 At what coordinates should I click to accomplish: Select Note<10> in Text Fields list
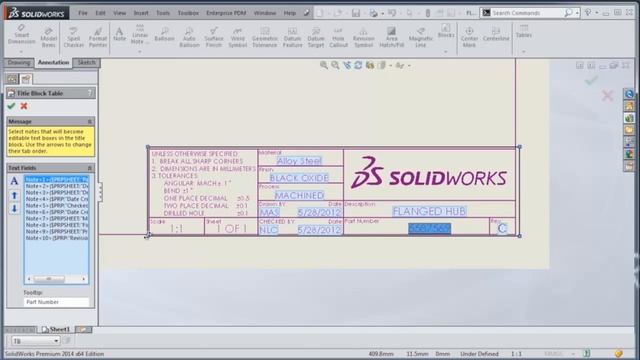click(x=57, y=238)
